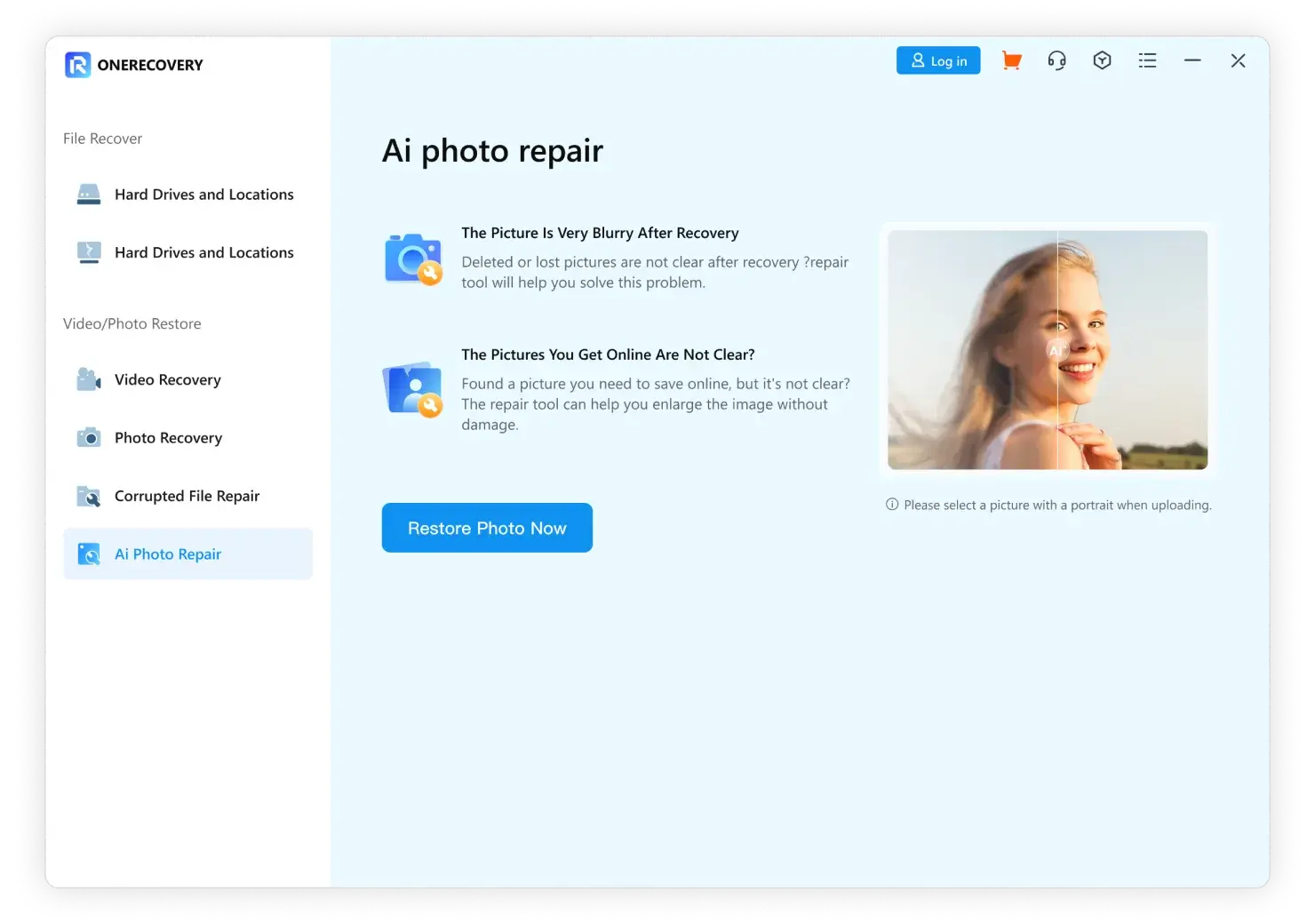Click the AI handle on the before/after divider
1315x924 pixels.
click(1056, 350)
